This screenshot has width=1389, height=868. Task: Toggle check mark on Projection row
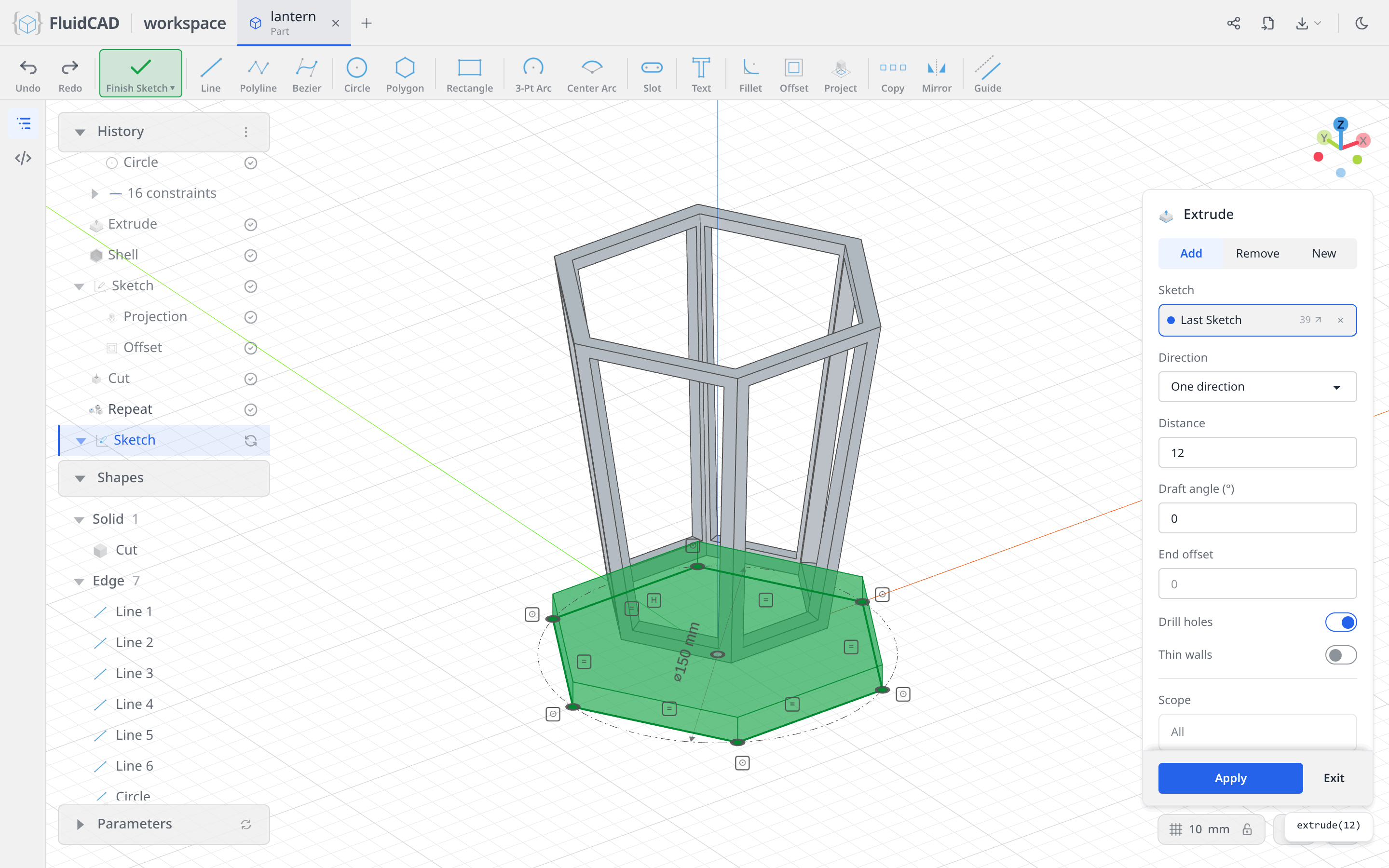250,317
